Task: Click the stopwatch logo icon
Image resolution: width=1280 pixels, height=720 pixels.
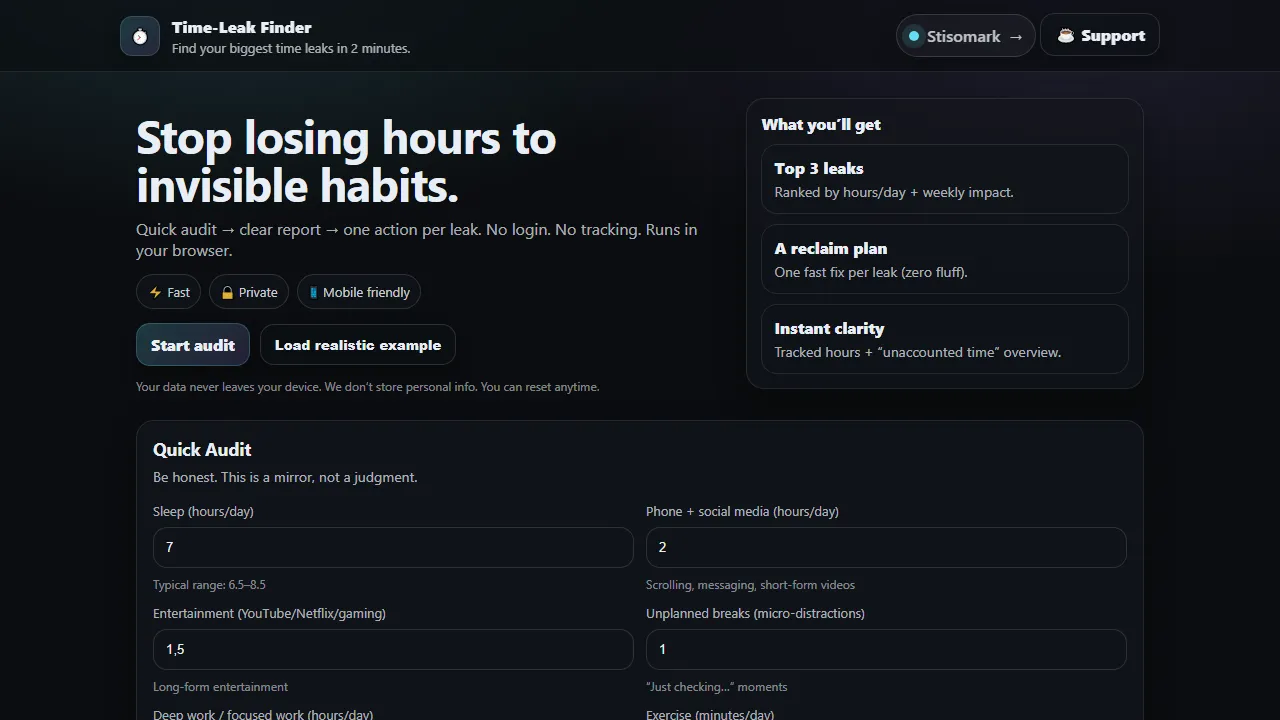Action: pyautogui.click(x=139, y=36)
